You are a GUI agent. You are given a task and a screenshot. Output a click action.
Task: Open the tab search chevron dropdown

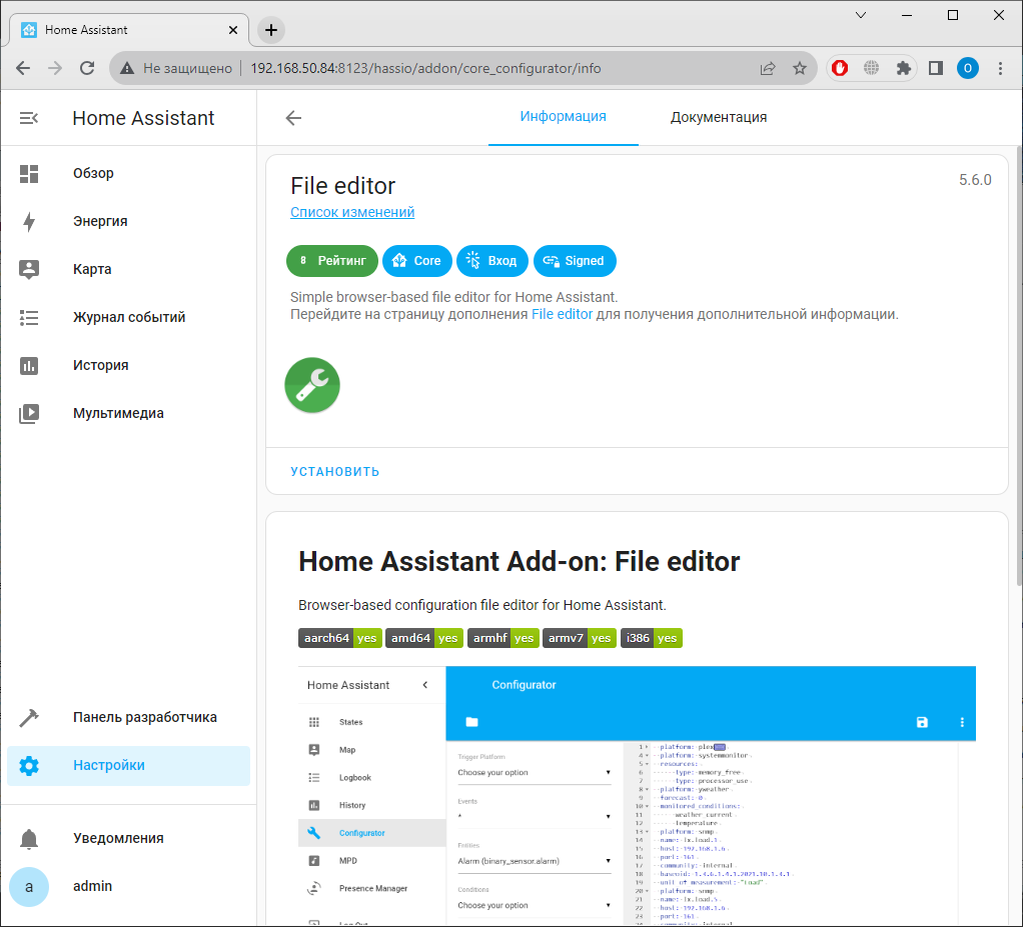pyautogui.click(x=861, y=15)
